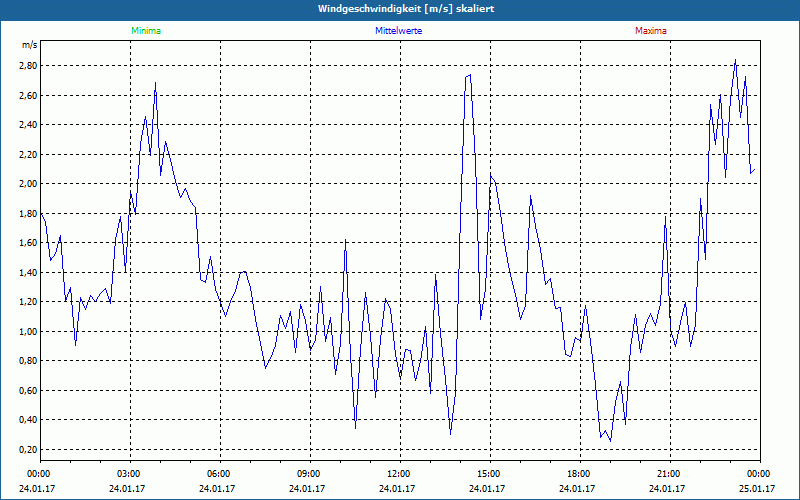Click the 03:00 time label
Image resolution: width=800 pixels, height=500 pixels.
pos(130,474)
